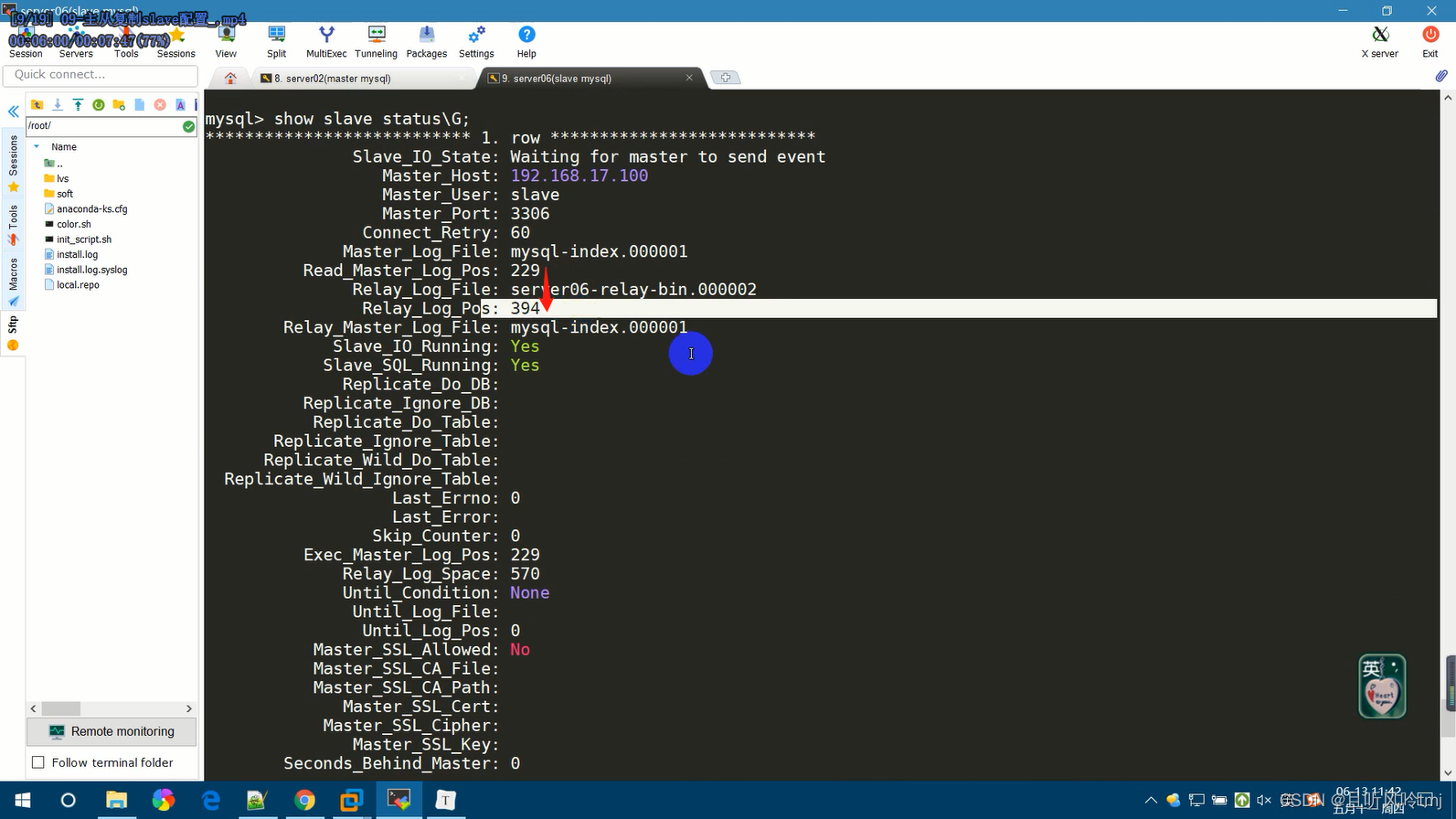
Task: Start the X server
Action: coord(1380,42)
